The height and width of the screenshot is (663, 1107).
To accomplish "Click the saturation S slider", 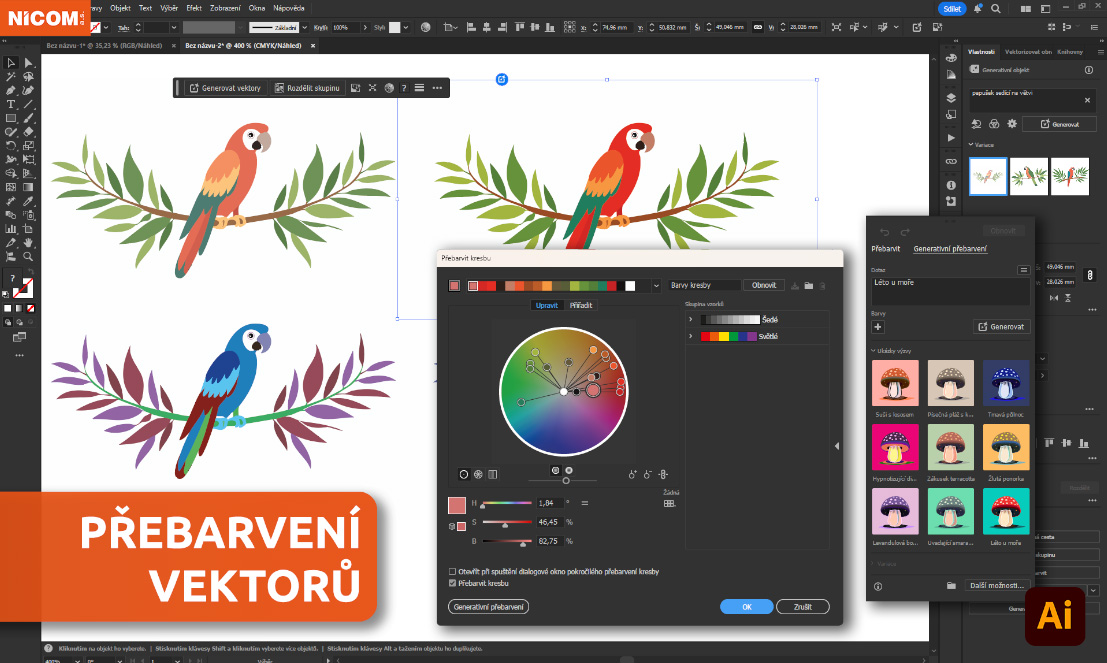I will (x=506, y=522).
